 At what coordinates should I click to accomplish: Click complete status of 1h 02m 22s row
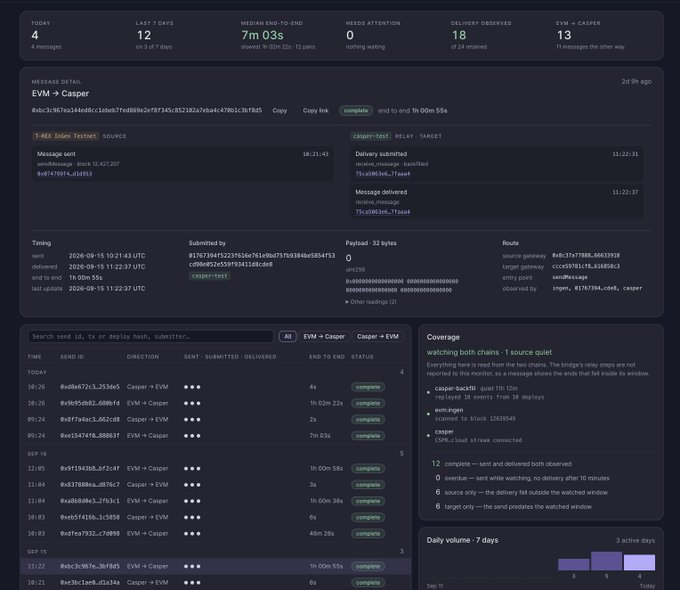tap(368, 403)
